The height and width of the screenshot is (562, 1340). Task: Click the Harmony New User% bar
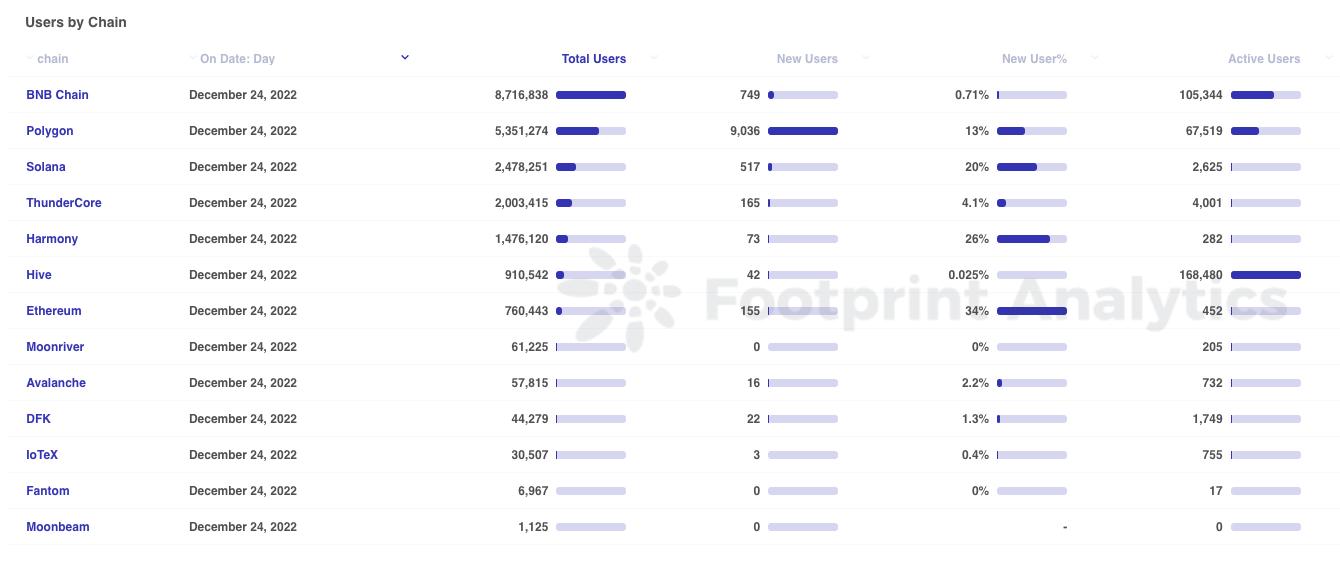click(x=1032, y=239)
